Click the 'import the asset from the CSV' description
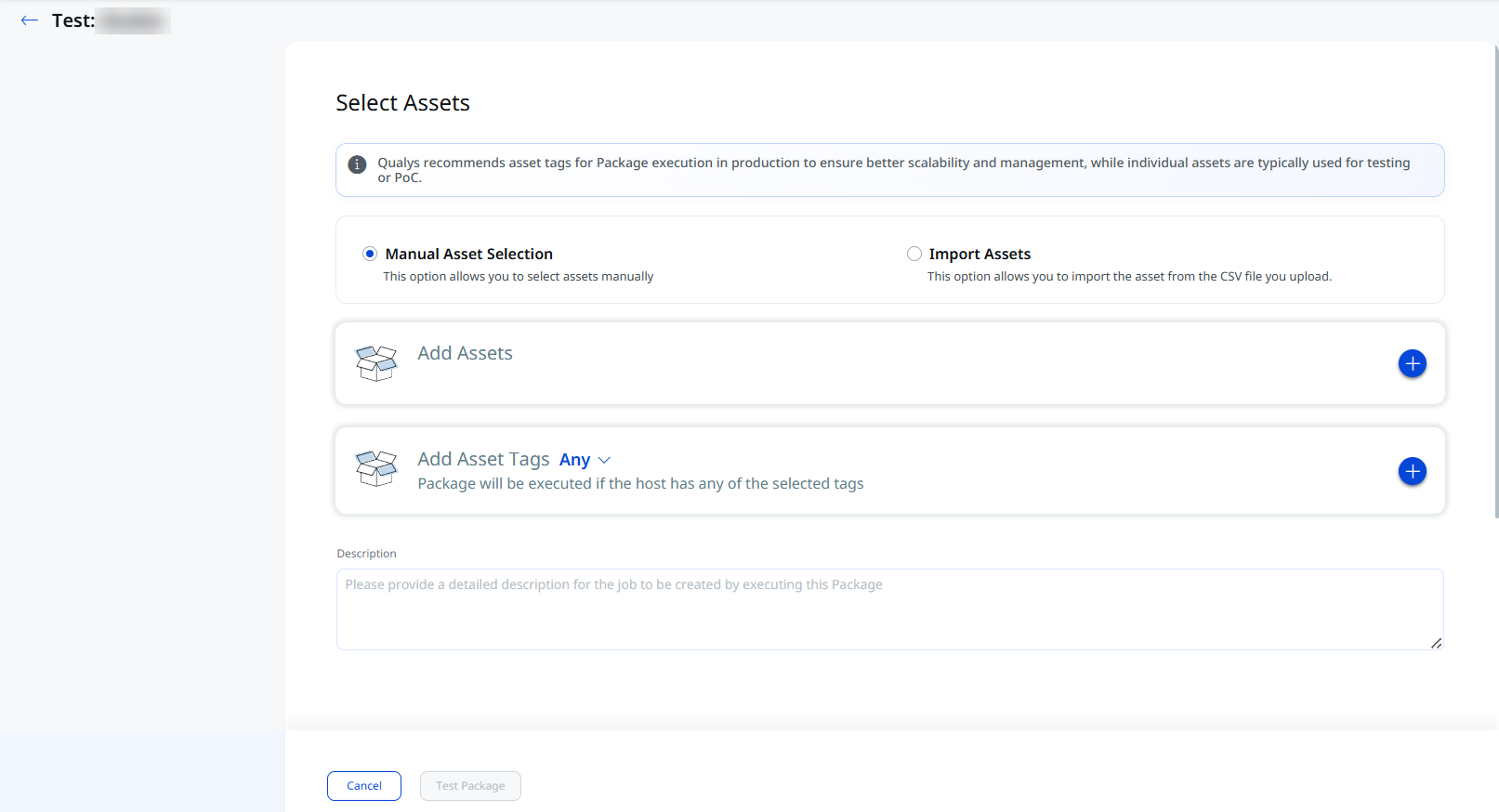The width and height of the screenshot is (1499, 812). tap(1129, 277)
